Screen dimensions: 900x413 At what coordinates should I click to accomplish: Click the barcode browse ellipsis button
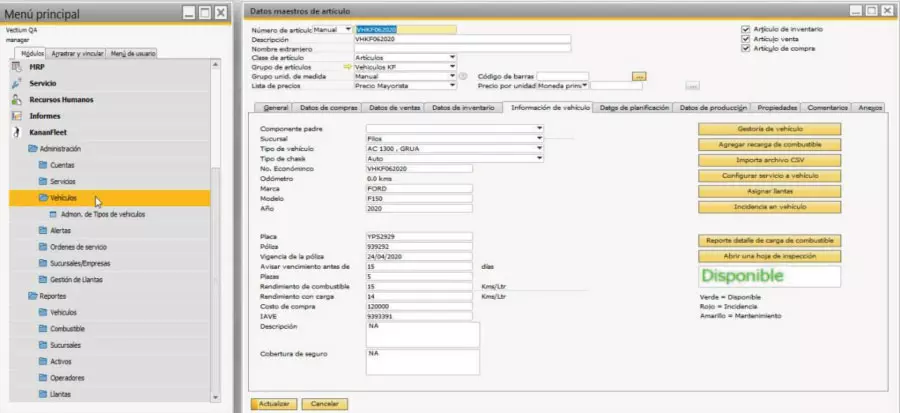640,76
